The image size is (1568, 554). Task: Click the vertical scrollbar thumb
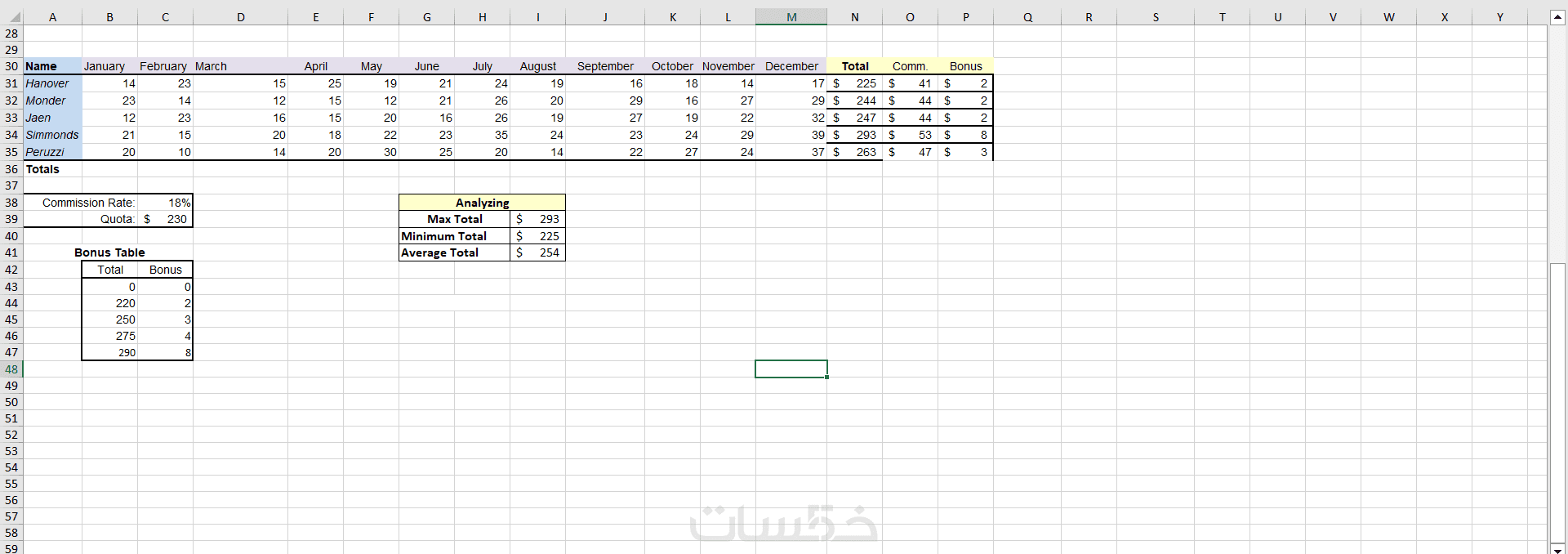(1557, 402)
